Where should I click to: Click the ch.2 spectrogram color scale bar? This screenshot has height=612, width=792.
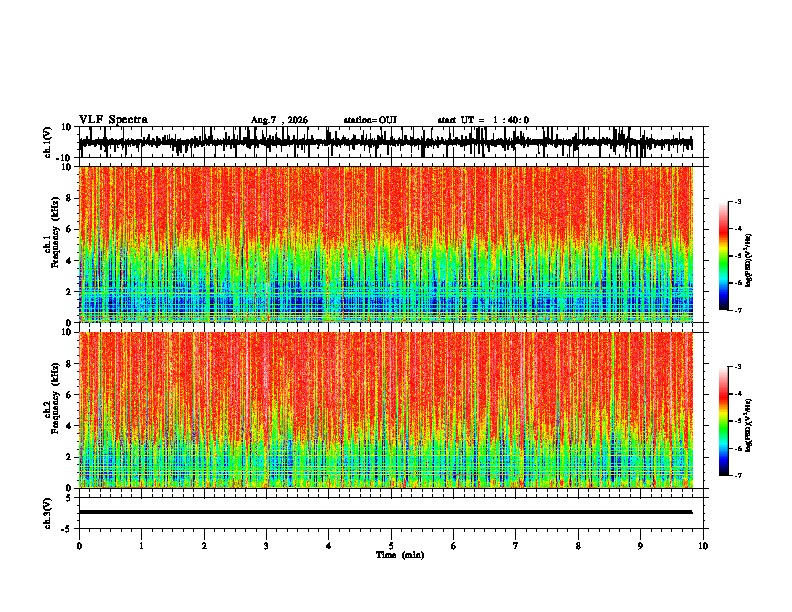723,421
